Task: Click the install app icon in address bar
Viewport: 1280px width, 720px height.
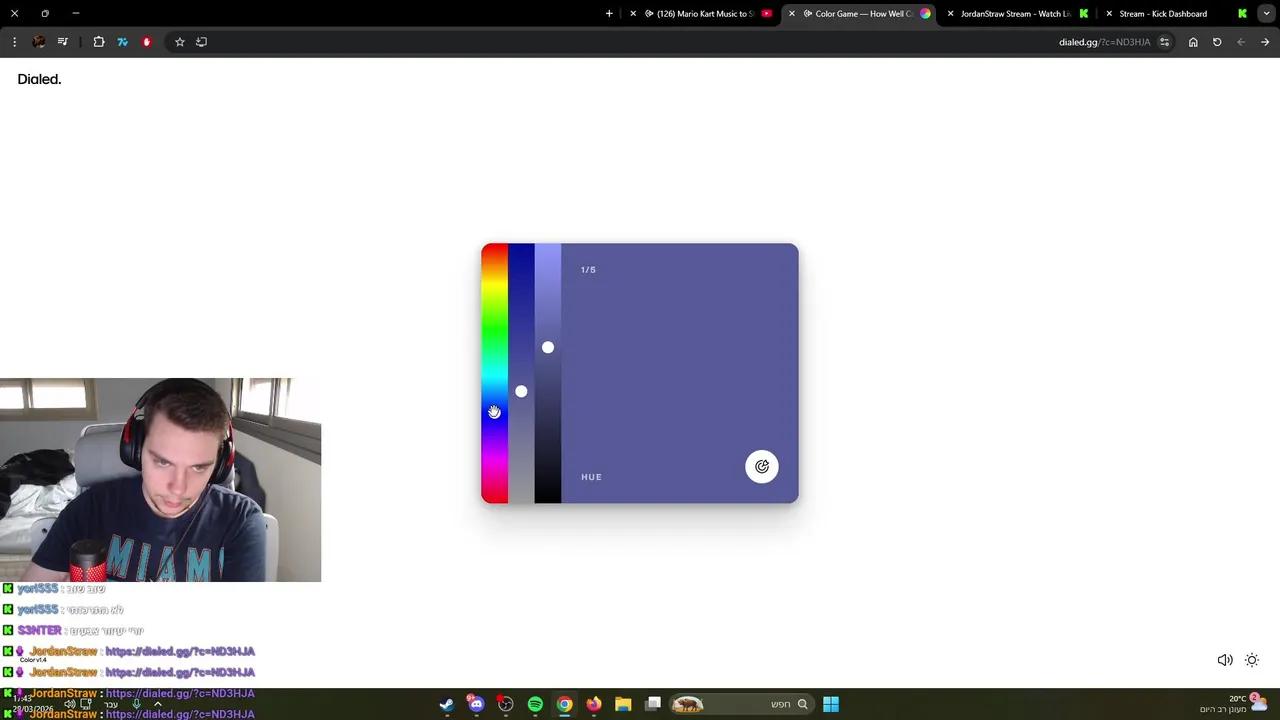Action: 201,42
